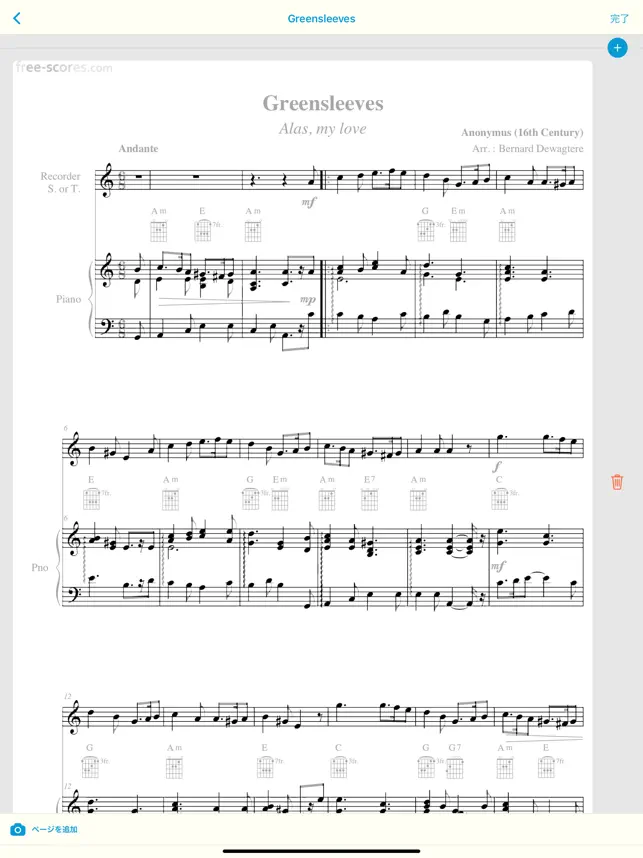
Task: Select the Pno abbreviated staff label
Action: pos(39,567)
